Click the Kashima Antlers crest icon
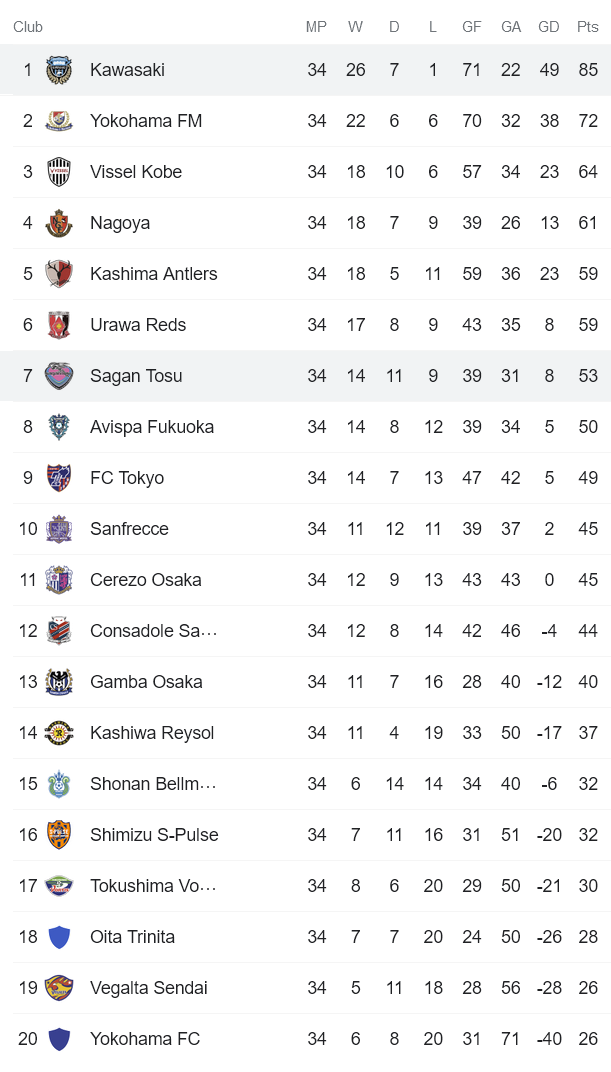Image resolution: width=611 pixels, height=1072 pixels. click(59, 274)
